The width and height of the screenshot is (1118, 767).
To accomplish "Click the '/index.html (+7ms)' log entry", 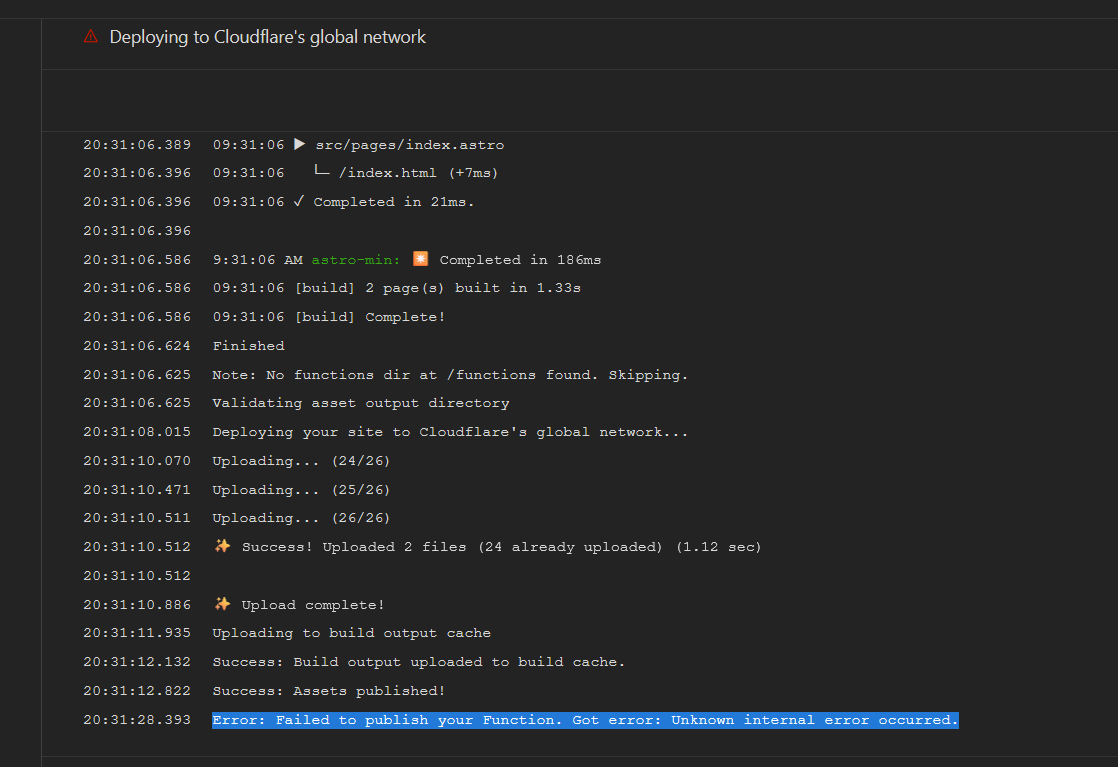I will (x=418, y=173).
